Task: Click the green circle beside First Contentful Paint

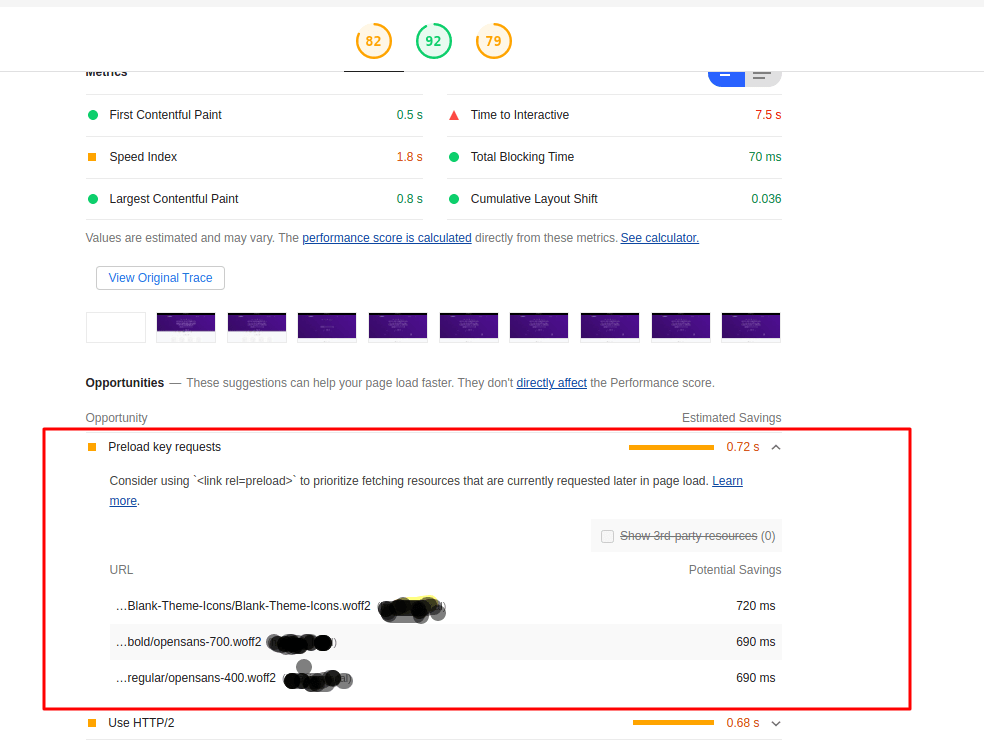Action: click(x=95, y=114)
